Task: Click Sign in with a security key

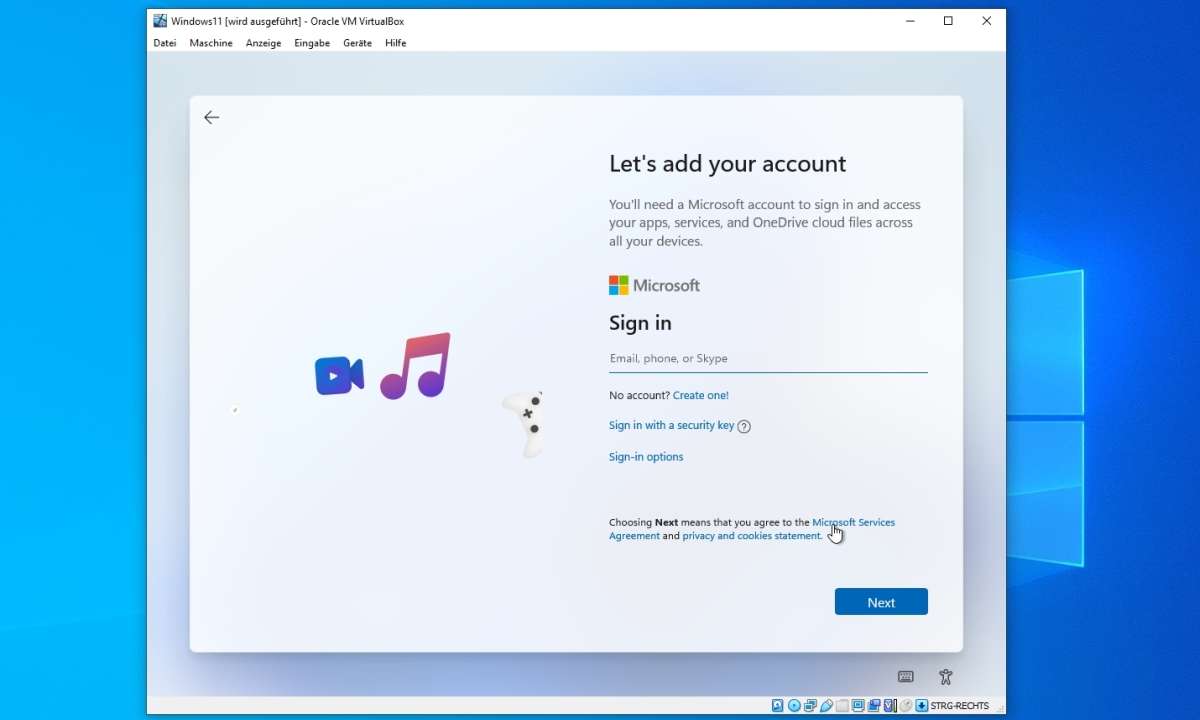Action: pyautogui.click(x=671, y=425)
